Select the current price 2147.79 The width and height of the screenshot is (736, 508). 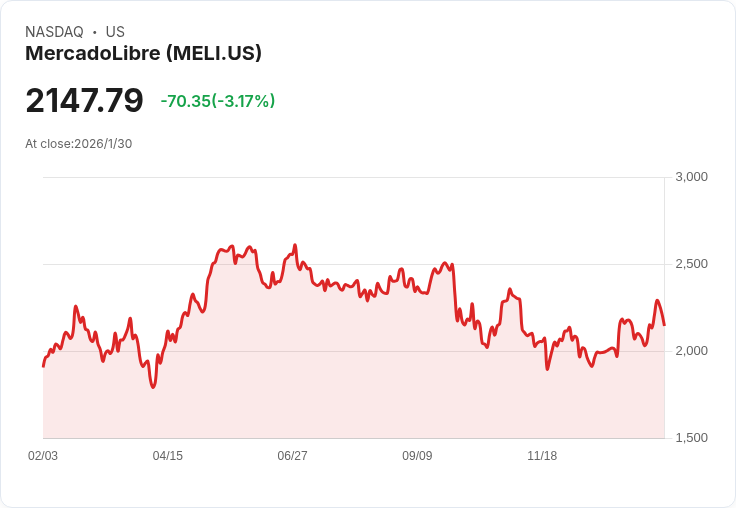click(x=84, y=100)
